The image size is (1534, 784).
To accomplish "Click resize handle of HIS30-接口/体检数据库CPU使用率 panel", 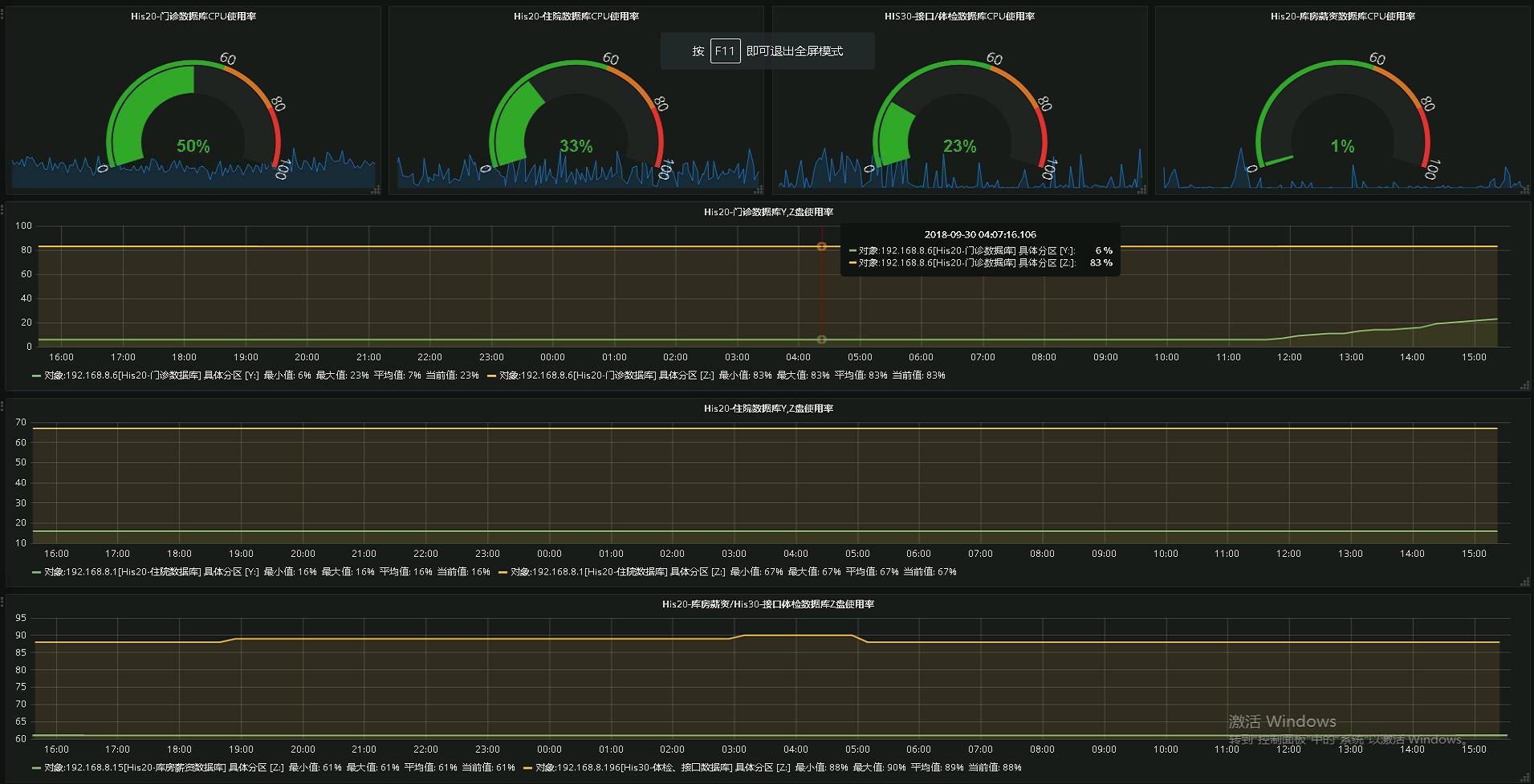I will click(x=1141, y=190).
